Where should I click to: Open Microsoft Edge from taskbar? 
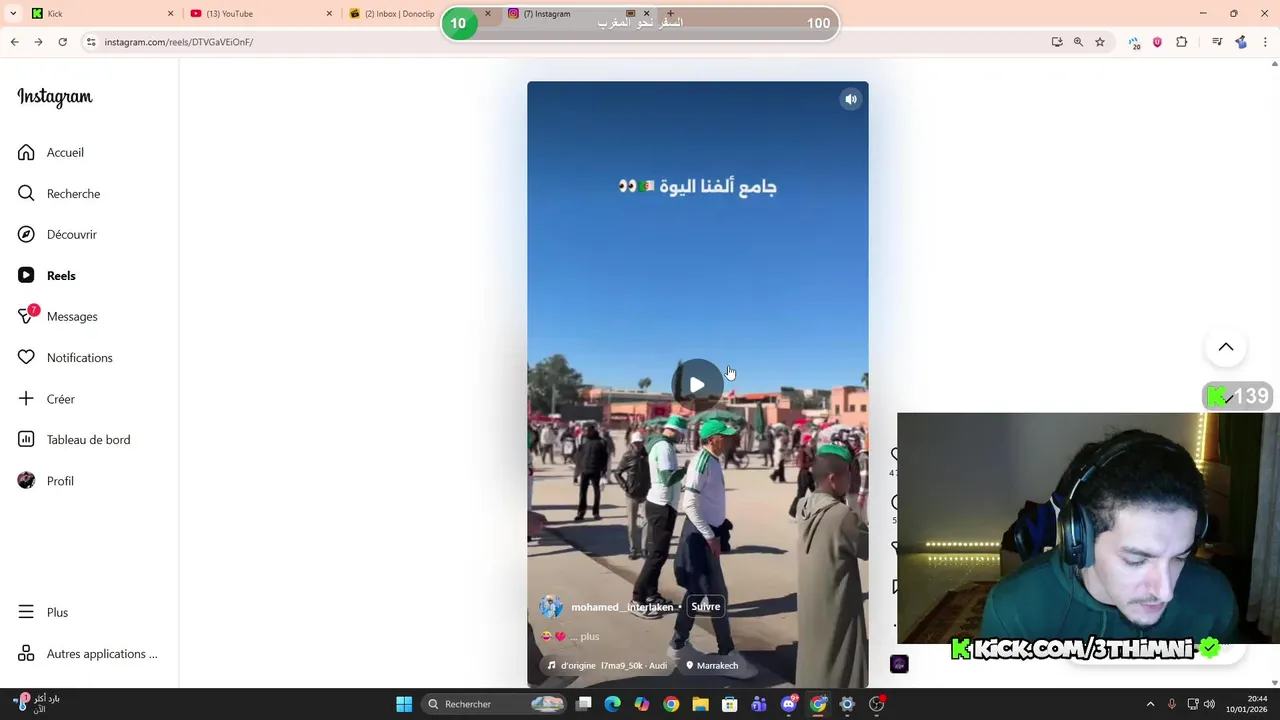click(613, 704)
